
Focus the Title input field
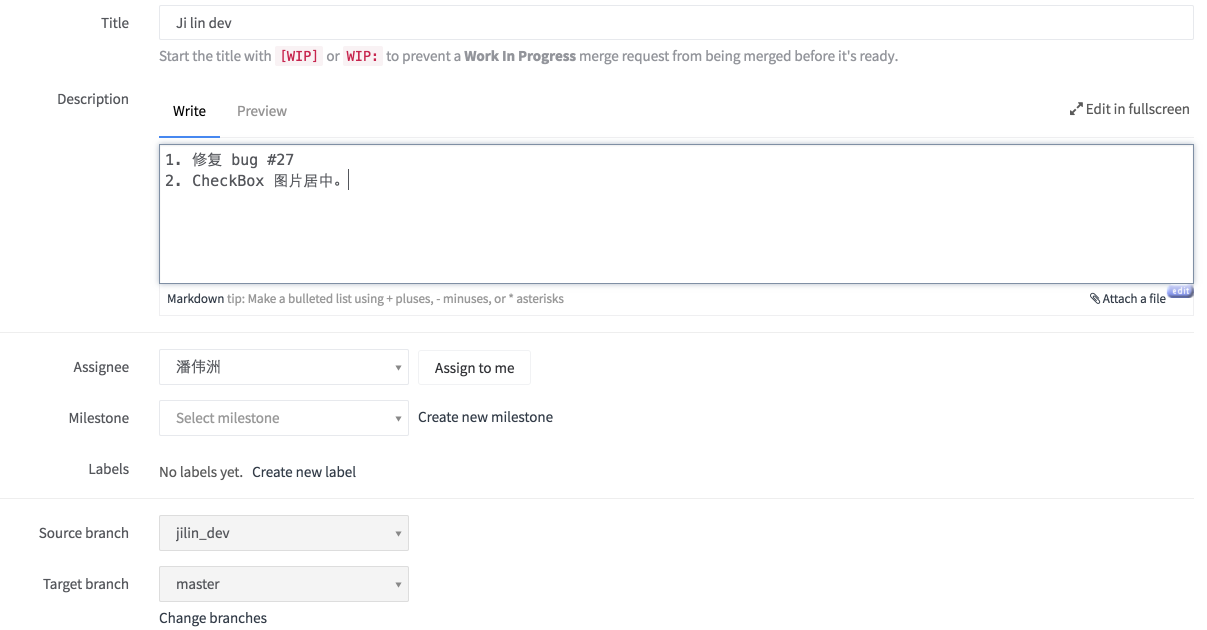[x=676, y=23]
